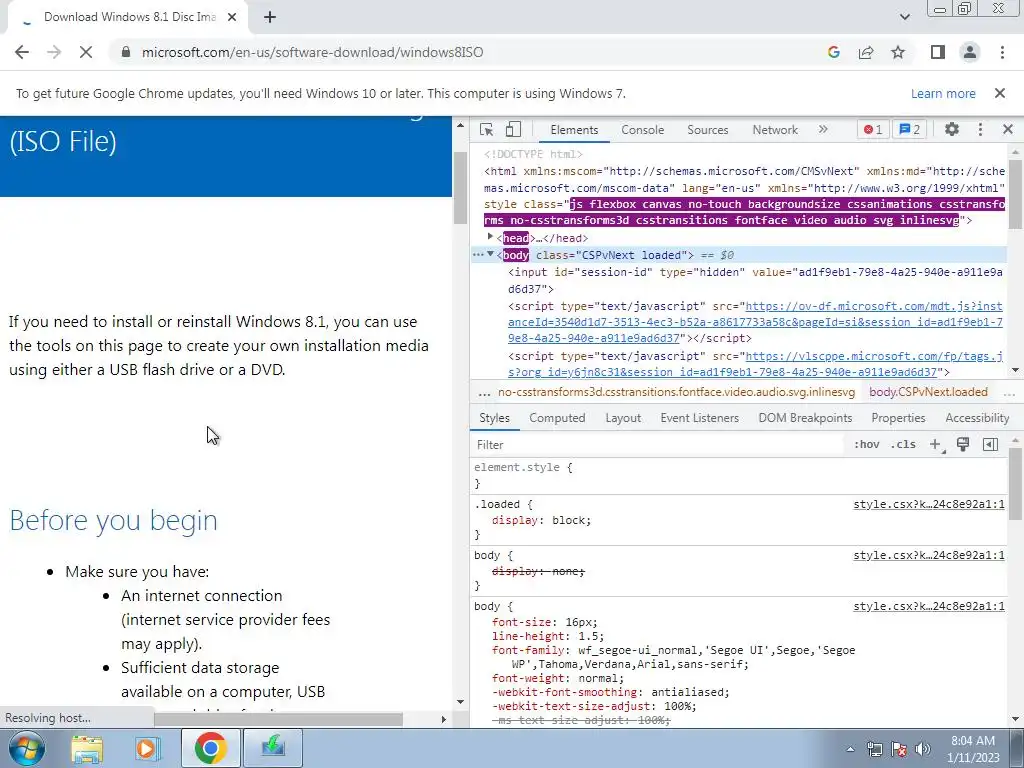Share this page icon
The height and width of the screenshot is (768, 1024).
866,52
